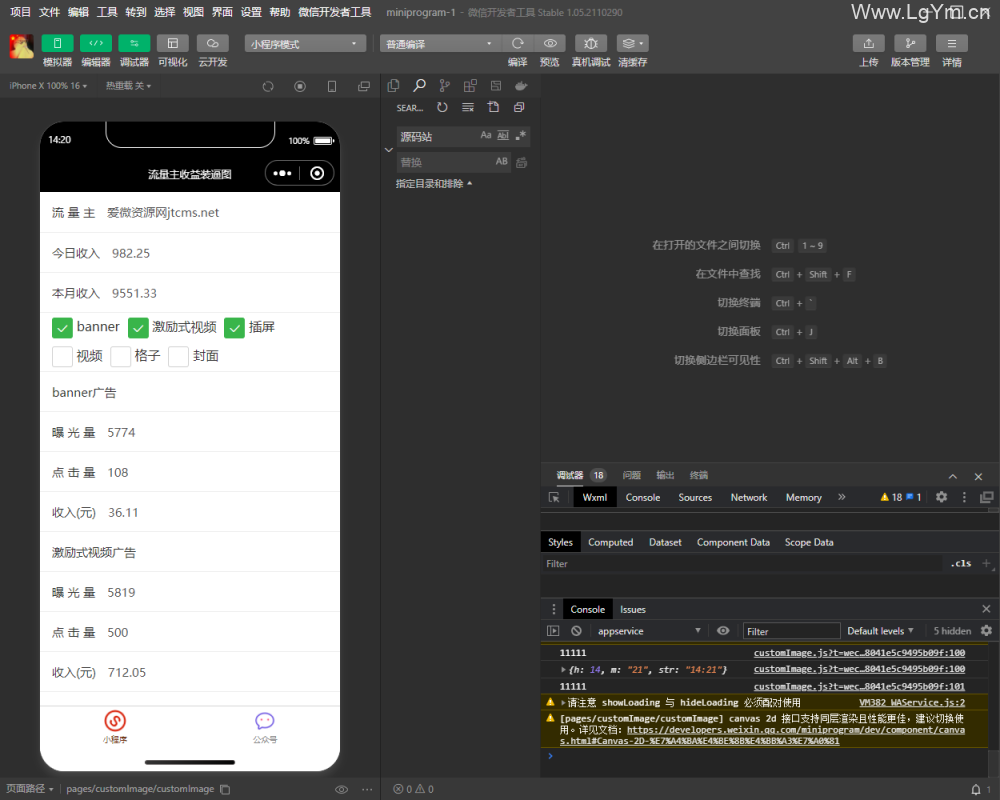The image size is (1000, 800).
Task: Open cloud development (云开发)
Action: click(x=212, y=43)
